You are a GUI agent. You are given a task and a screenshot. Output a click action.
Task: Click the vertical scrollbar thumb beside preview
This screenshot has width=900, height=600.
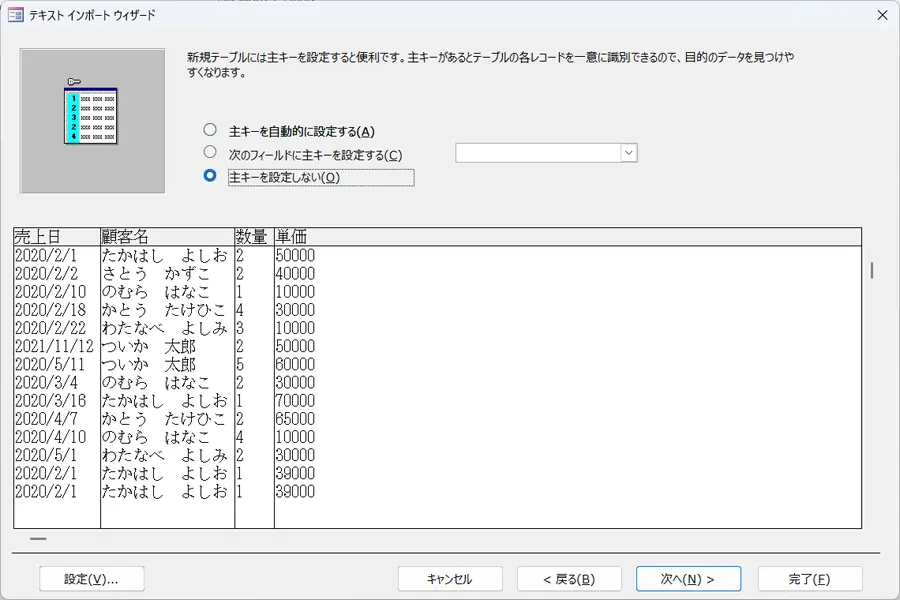[872, 270]
